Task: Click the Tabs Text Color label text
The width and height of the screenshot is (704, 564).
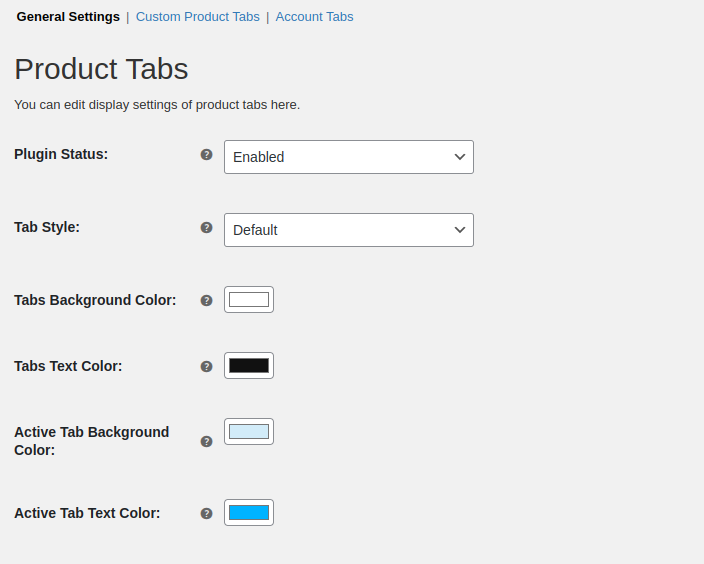Action: [68, 366]
